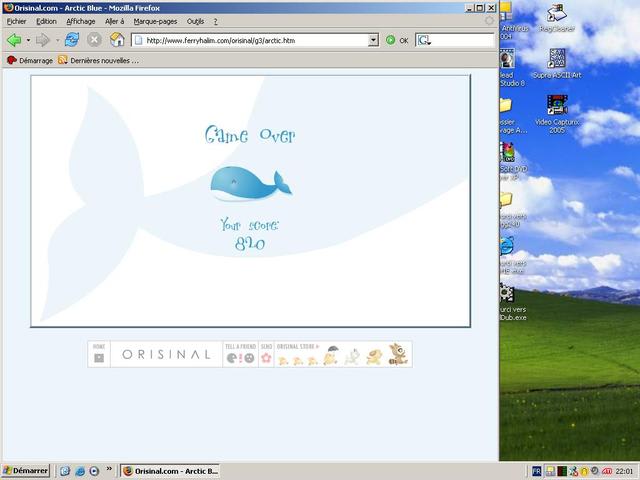
Task: Click the FR language indicator in tray
Action: pyautogui.click(x=537, y=471)
